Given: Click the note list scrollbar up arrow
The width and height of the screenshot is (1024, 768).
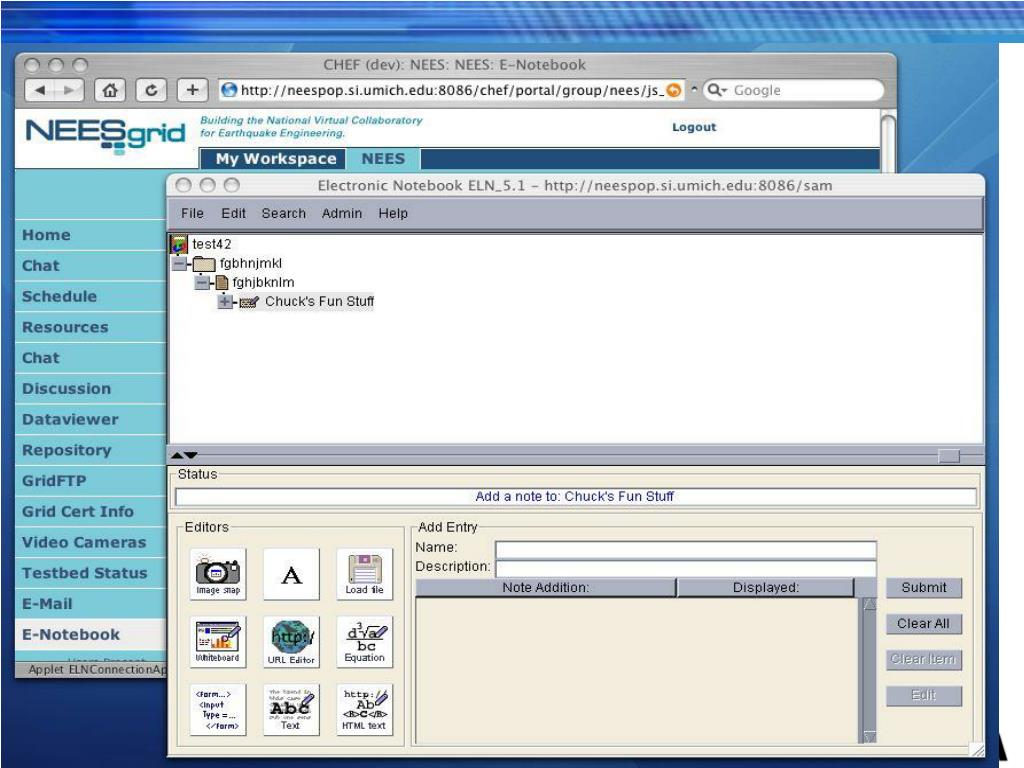Looking at the screenshot, I should (x=869, y=604).
